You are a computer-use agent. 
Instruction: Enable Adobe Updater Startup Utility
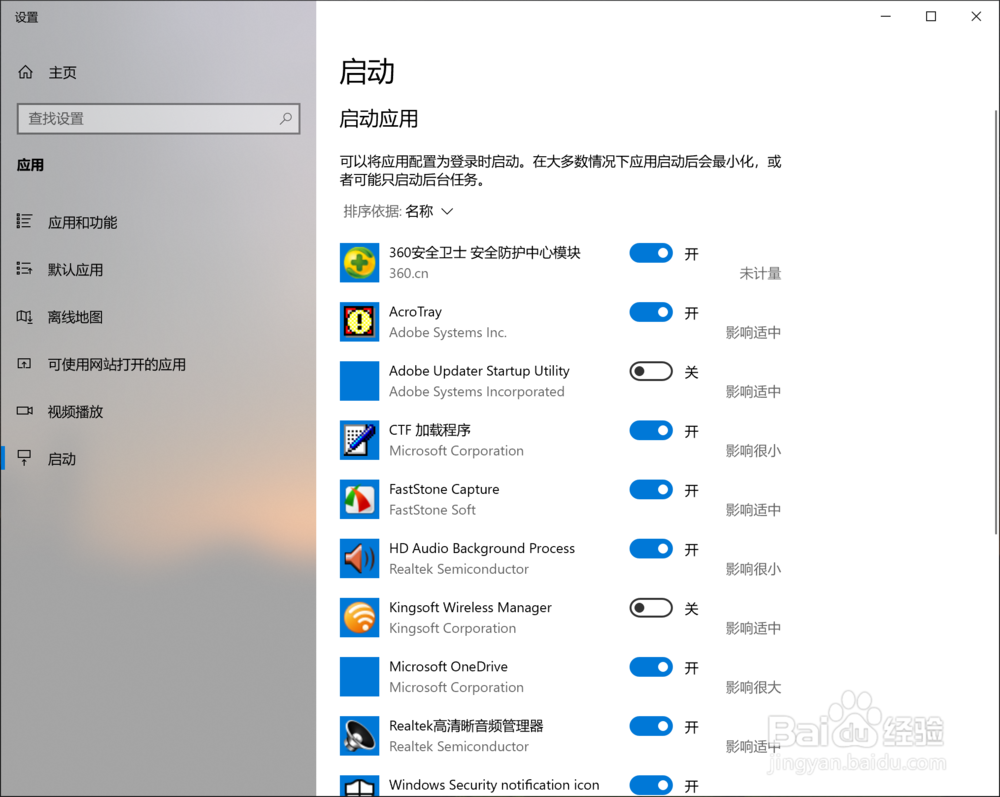651,371
